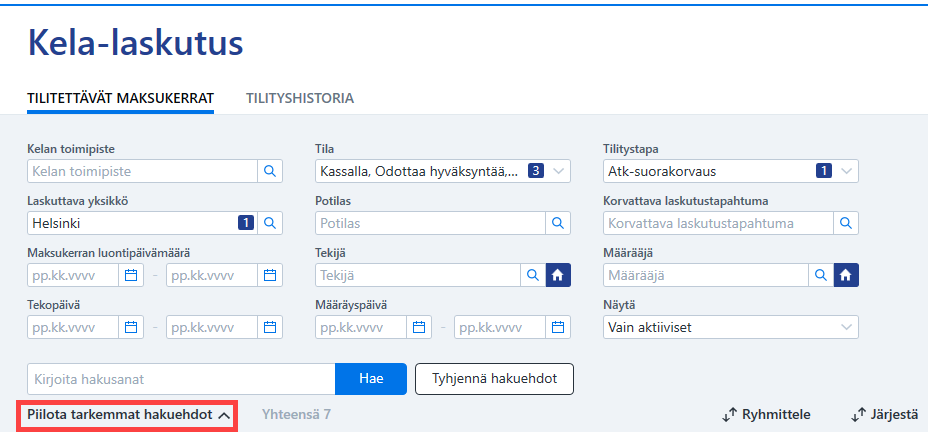Focus the Tekijä input field
928x432 pixels.
pos(418,275)
